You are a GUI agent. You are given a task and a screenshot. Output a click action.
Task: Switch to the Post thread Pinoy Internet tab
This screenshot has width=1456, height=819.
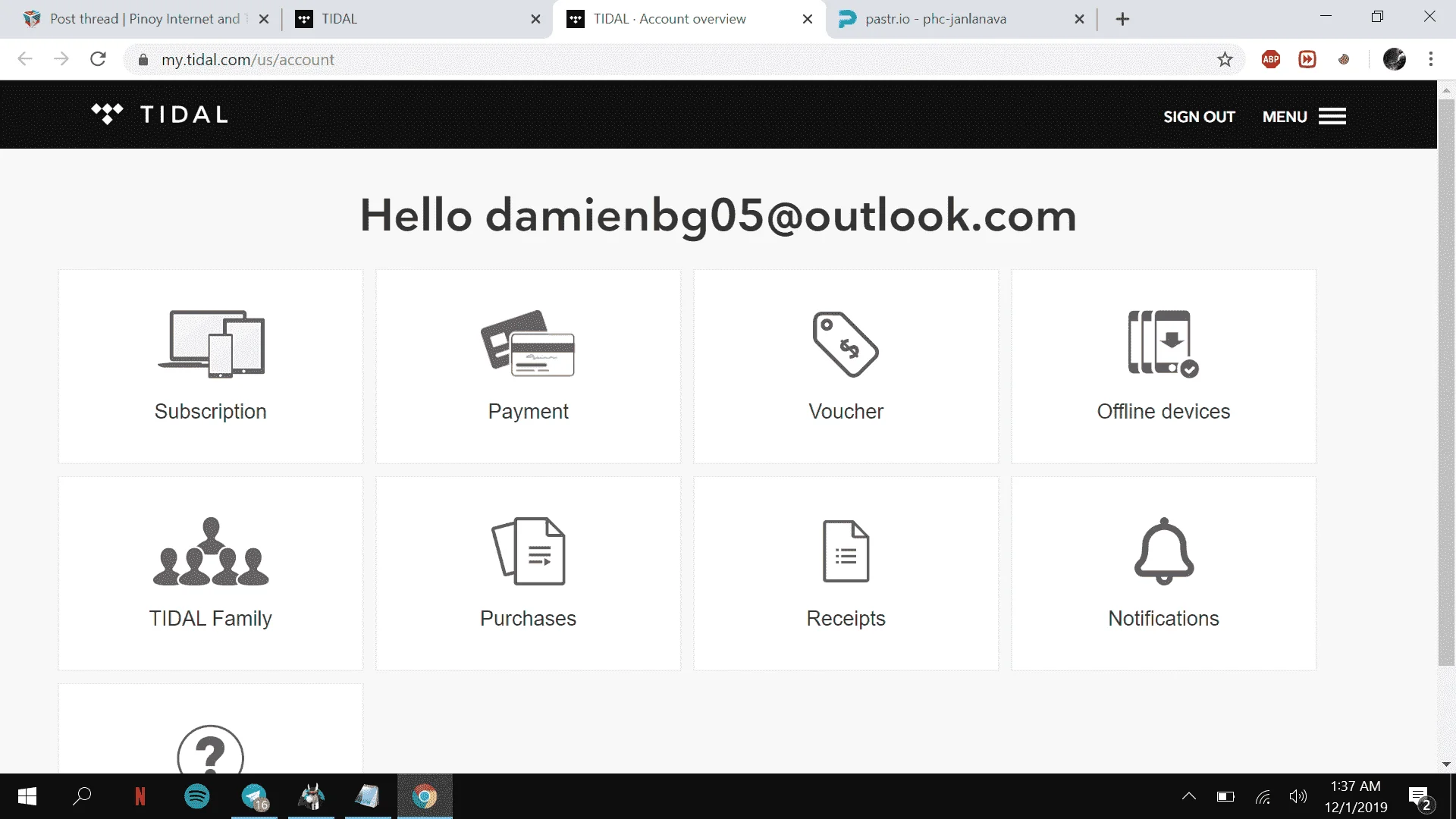[x=145, y=19]
